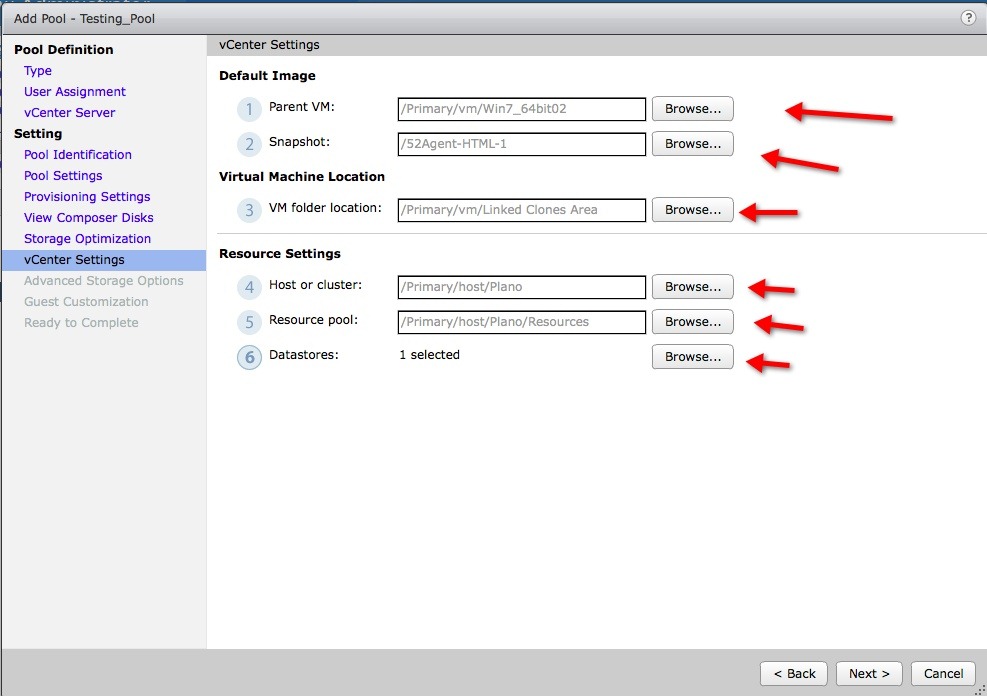Browse for Host or cluster
This screenshot has width=987, height=696.
[x=692, y=287]
